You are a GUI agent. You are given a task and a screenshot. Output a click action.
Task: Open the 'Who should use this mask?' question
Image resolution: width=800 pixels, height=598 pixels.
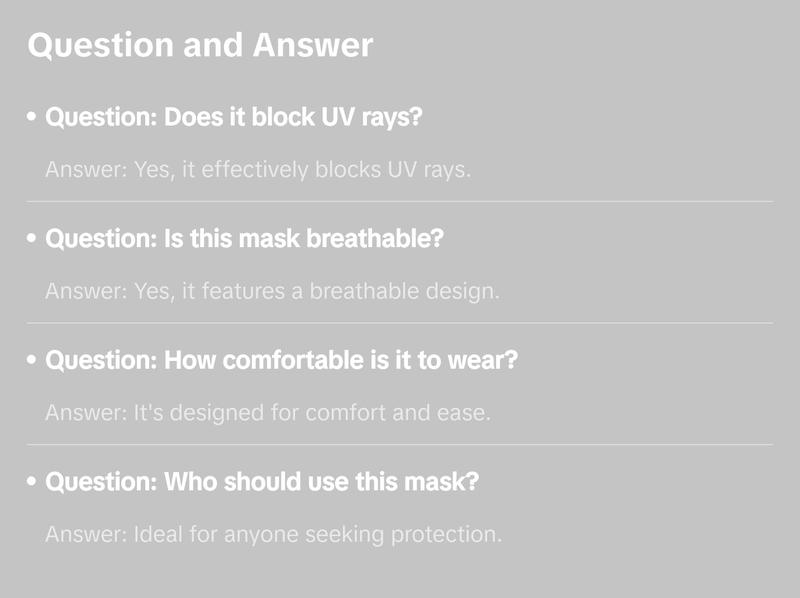pos(263,482)
